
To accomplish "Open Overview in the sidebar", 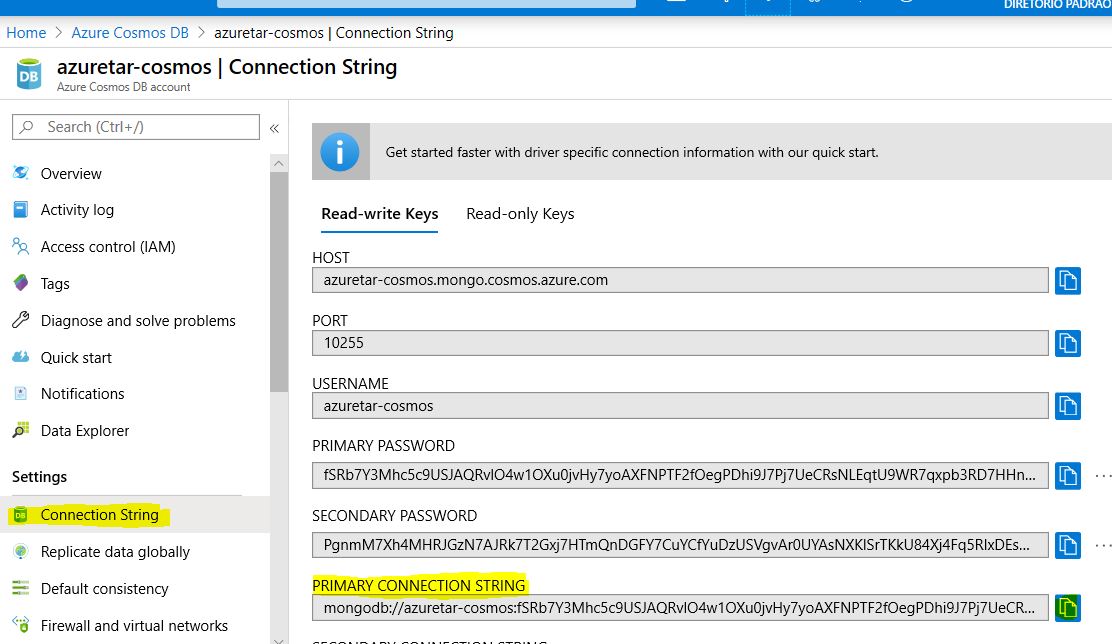I will click(x=71, y=174).
